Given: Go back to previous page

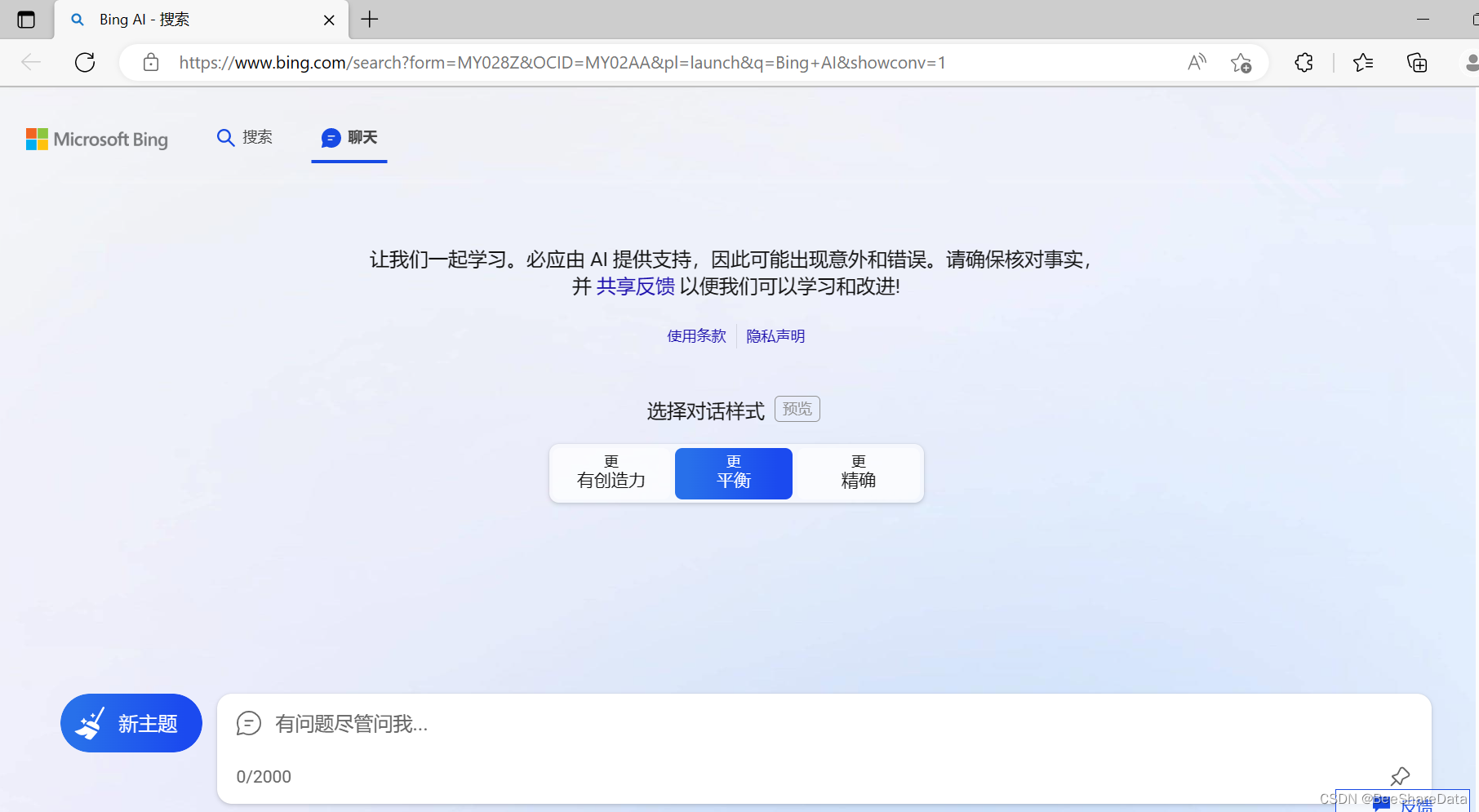Looking at the screenshot, I should tap(31, 62).
